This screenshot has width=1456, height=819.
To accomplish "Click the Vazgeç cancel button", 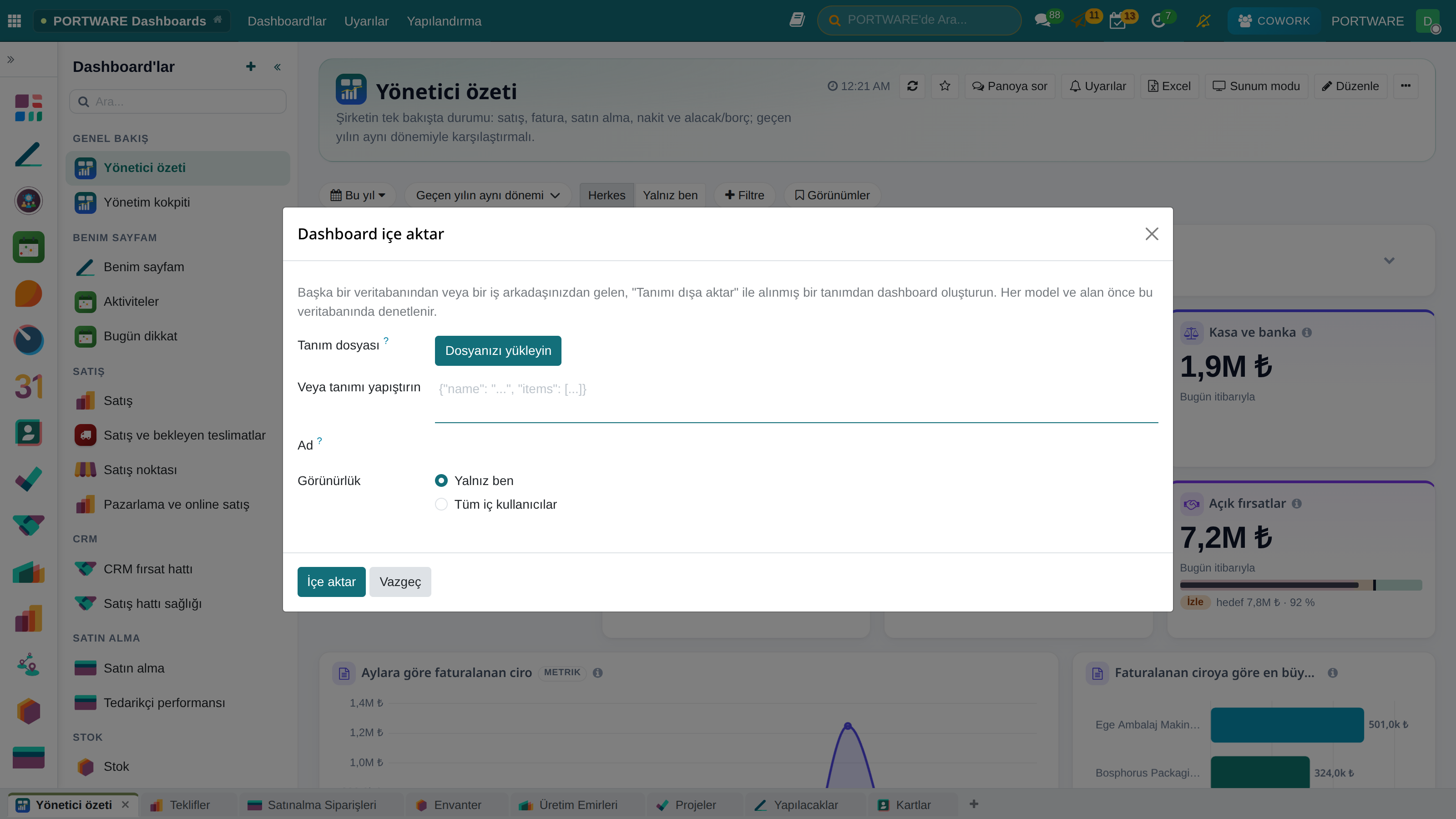I will (400, 582).
